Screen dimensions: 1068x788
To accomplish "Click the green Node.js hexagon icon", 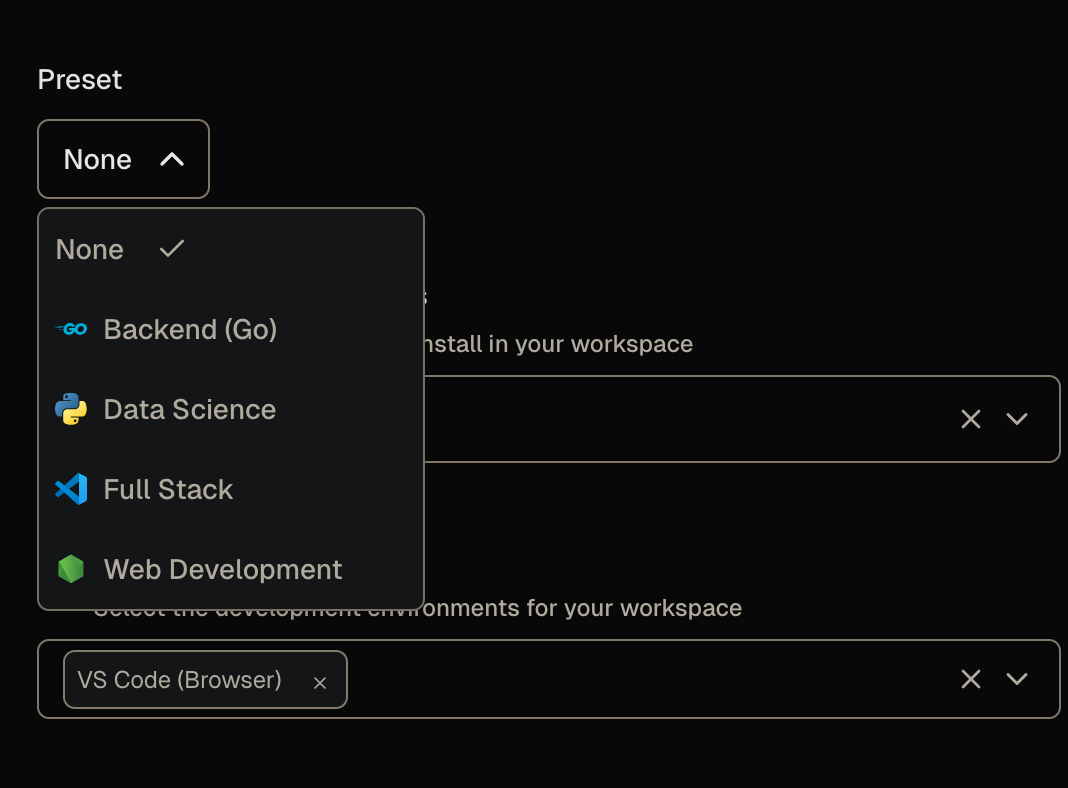I will [x=71, y=569].
